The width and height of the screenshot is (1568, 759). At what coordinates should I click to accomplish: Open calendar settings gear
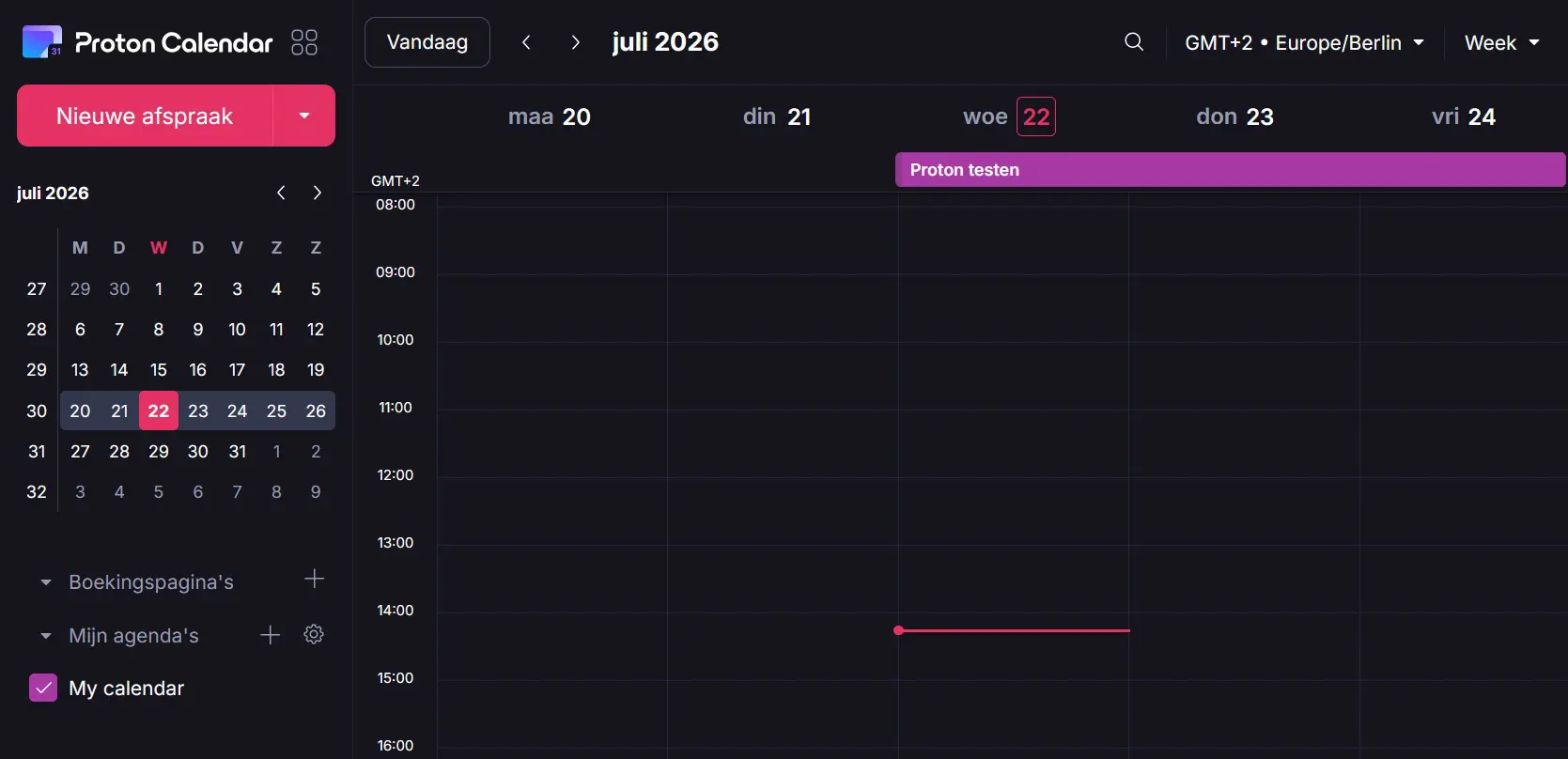pyautogui.click(x=314, y=635)
